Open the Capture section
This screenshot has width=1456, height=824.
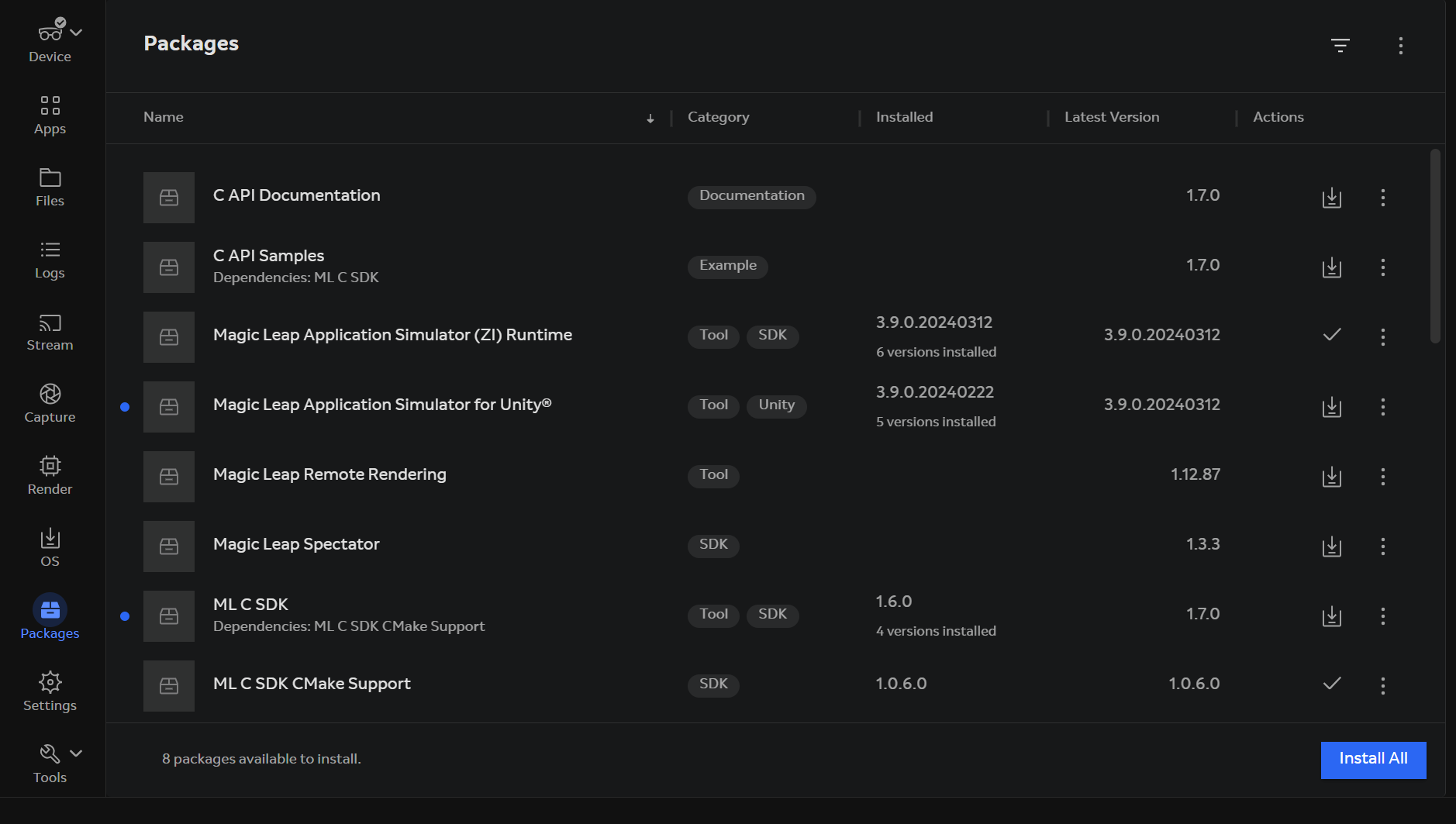[50, 403]
